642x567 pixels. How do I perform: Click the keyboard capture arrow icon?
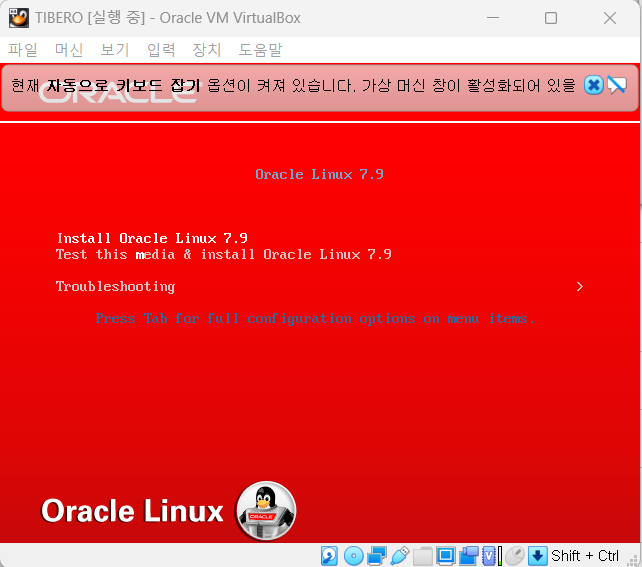[538, 556]
